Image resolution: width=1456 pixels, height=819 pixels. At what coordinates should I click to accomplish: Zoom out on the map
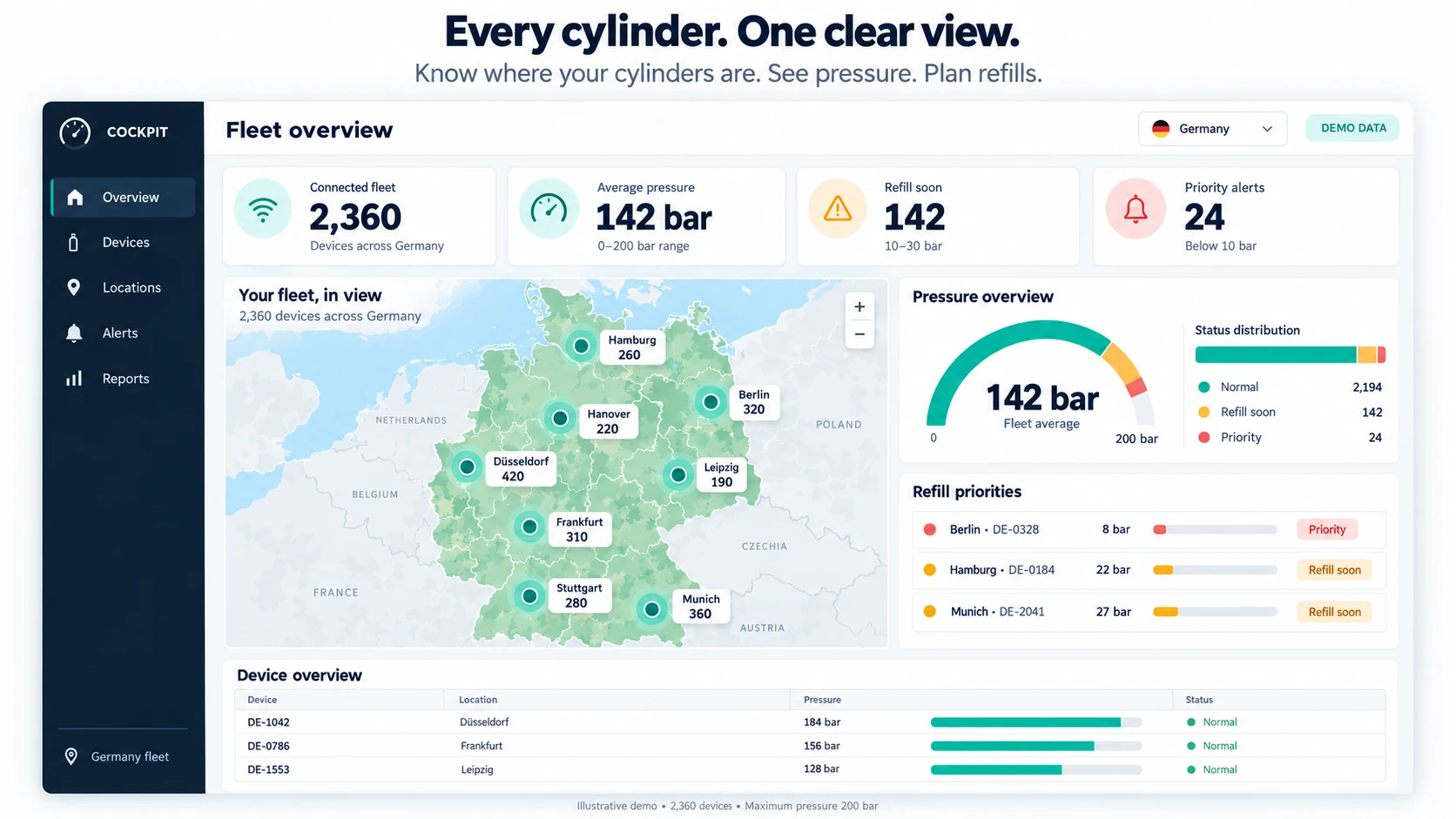click(859, 334)
